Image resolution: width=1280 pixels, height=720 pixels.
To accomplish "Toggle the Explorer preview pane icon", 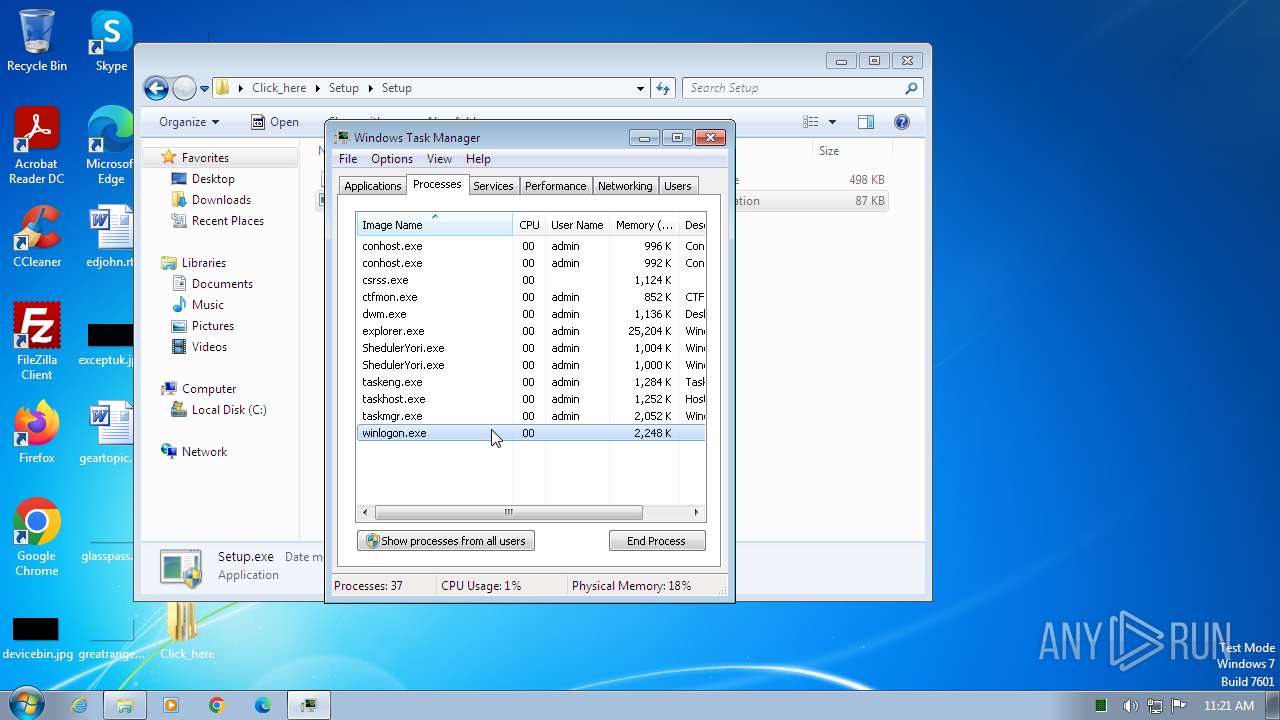I will click(866, 122).
